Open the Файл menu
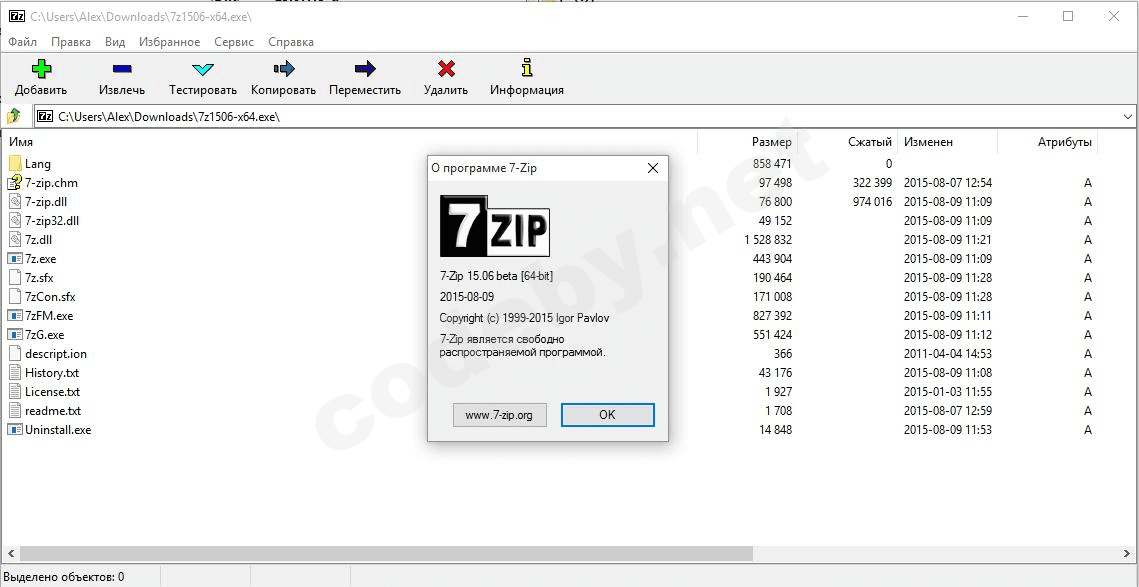 tap(23, 42)
